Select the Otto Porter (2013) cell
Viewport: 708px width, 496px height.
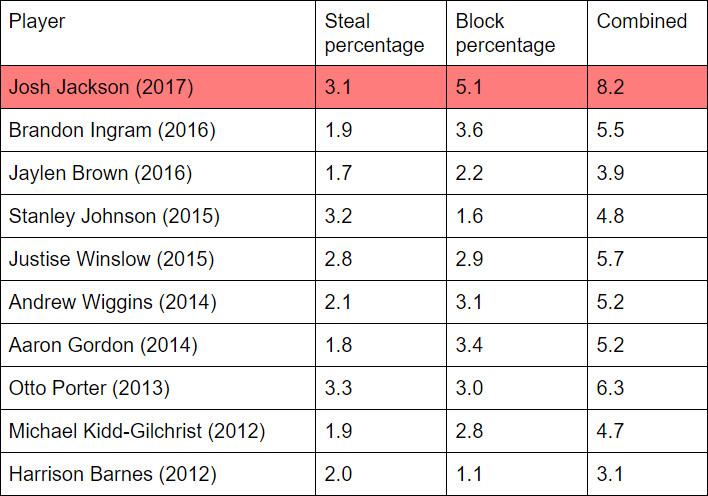(x=89, y=388)
